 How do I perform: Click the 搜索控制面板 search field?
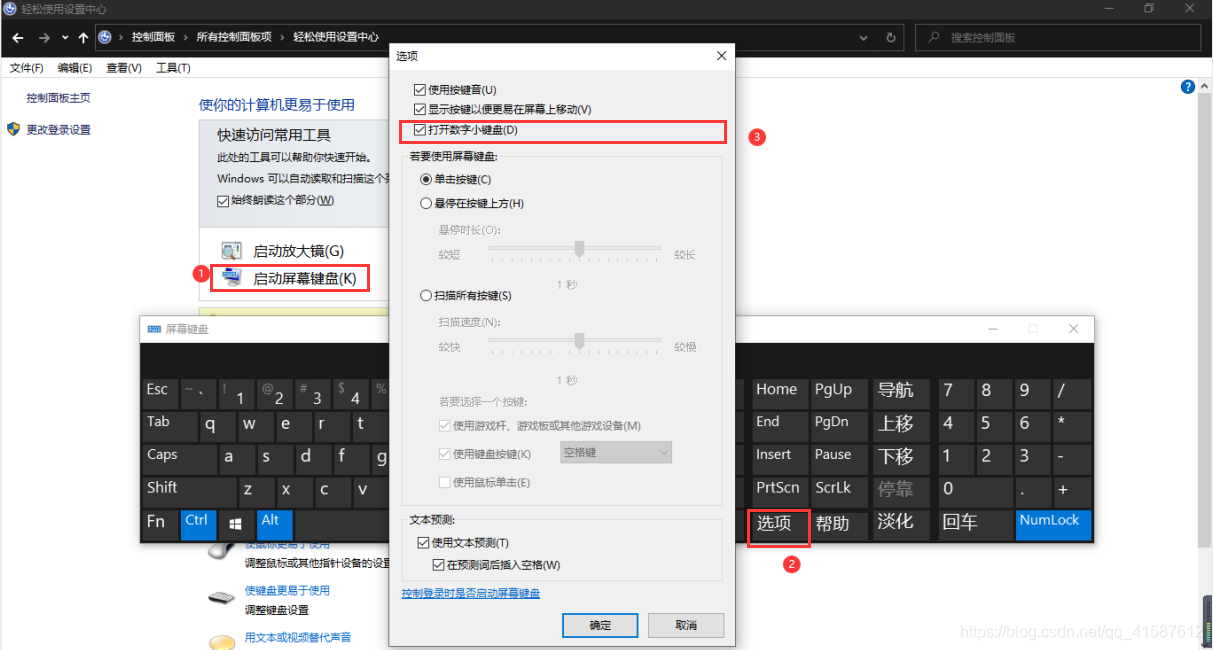(x=1060, y=37)
